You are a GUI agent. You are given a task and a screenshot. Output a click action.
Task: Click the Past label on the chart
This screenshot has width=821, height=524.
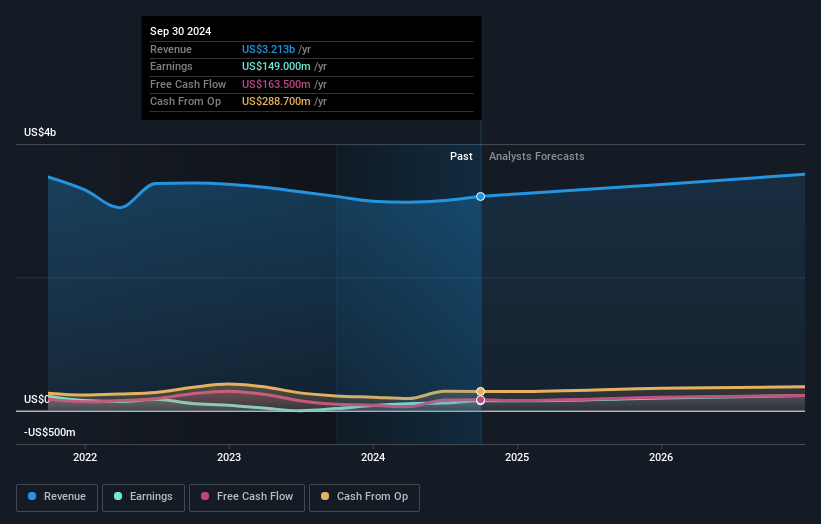(461, 156)
